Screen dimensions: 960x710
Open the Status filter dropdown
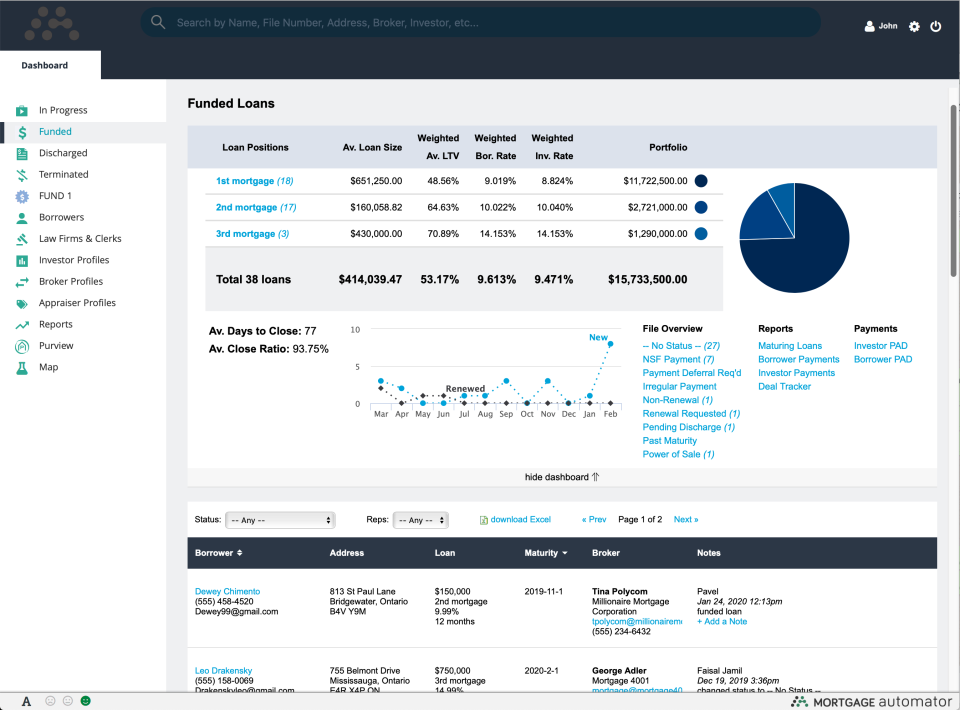point(280,519)
